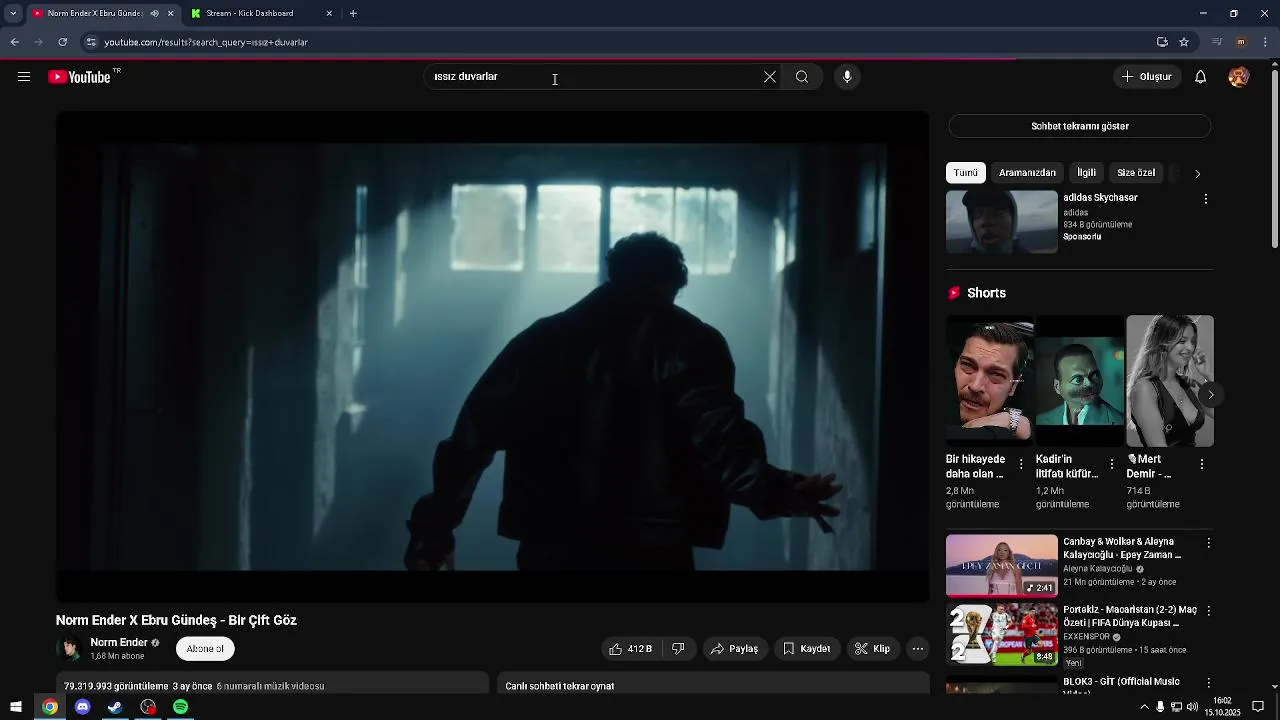Open options for 'Bir hikayede daha olan' Short
Screen dimensions: 1280x720
(x=1021, y=464)
